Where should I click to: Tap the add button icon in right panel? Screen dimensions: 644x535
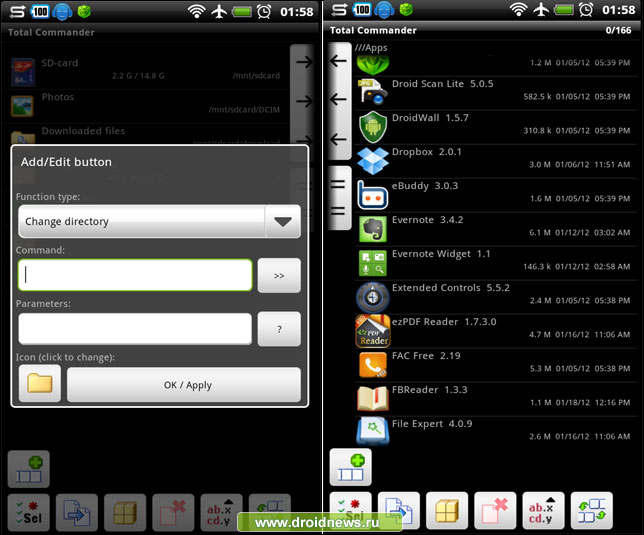click(351, 467)
